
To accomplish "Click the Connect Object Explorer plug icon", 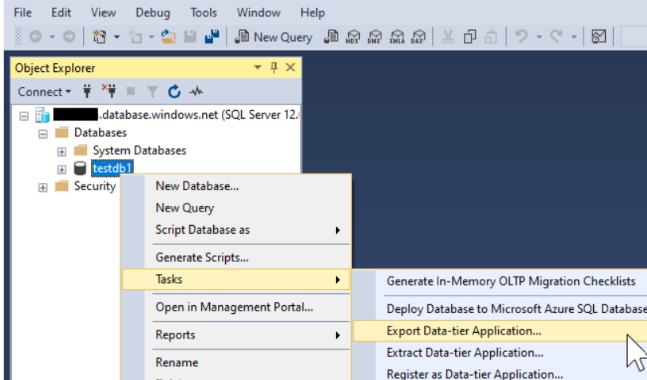I will [87, 91].
